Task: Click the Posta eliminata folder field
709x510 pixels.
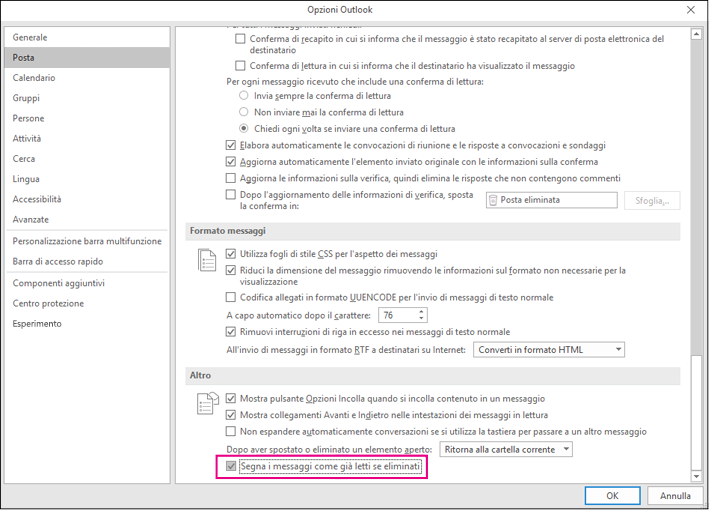Action: (x=552, y=200)
